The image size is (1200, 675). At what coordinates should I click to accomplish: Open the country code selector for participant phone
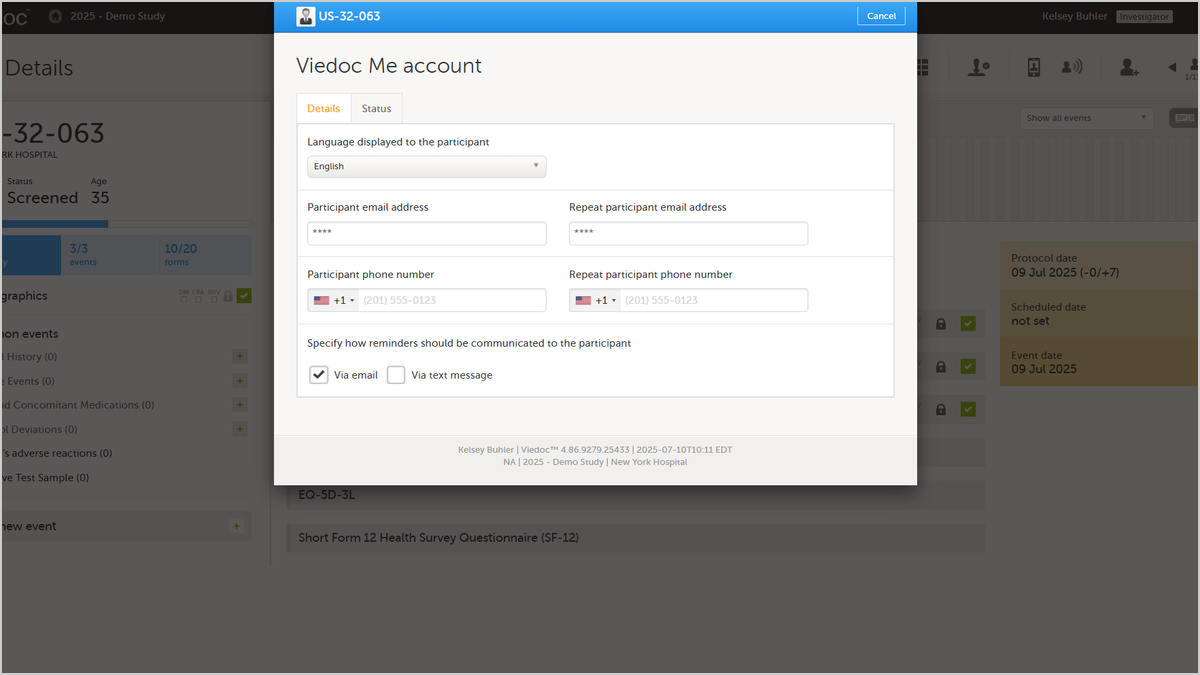point(334,300)
